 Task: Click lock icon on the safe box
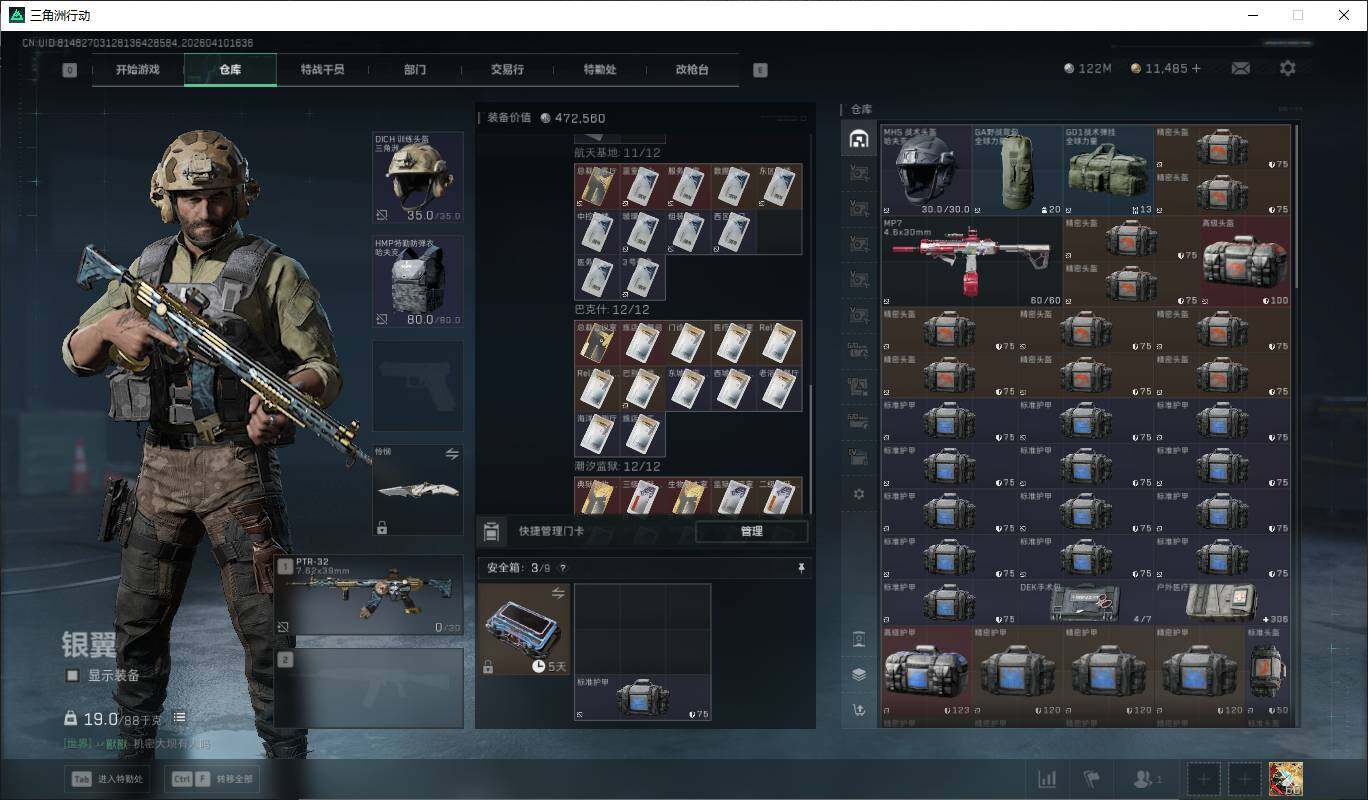pos(488,666)
